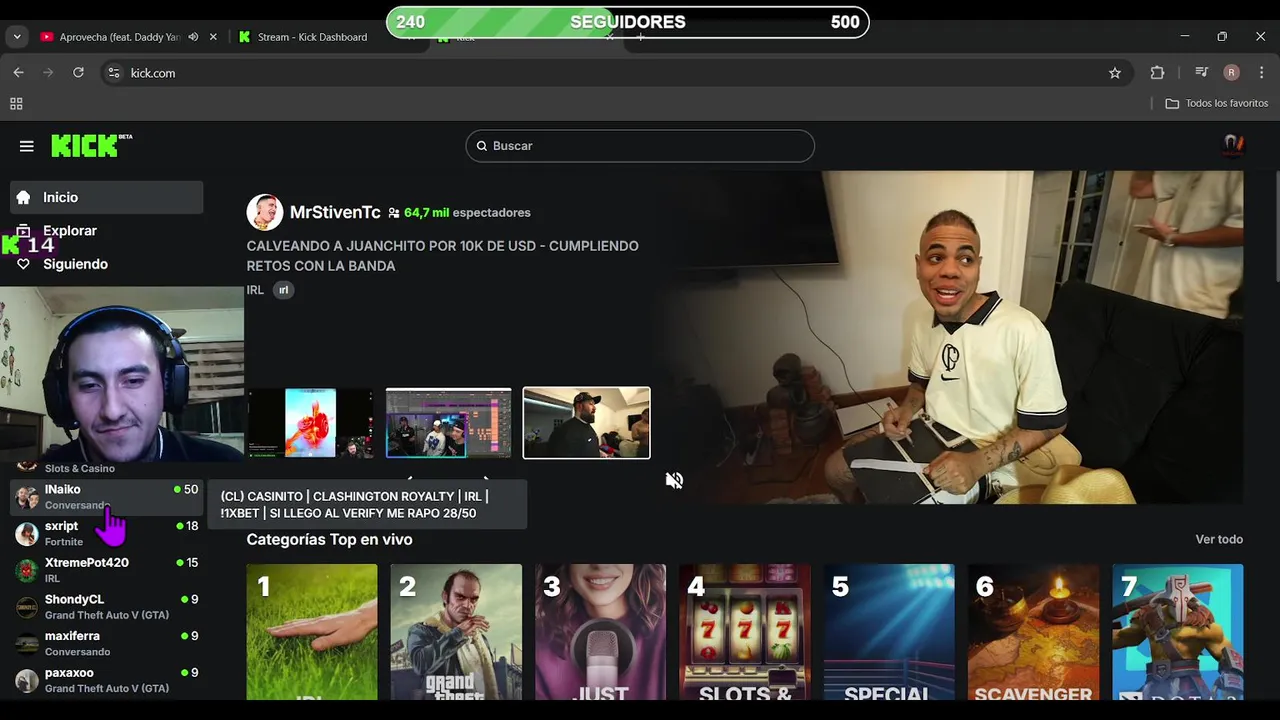This screenshot has height=720, width=1280.
Task: Click the Slots & Casino sidebar label
Action: (80, 469)
